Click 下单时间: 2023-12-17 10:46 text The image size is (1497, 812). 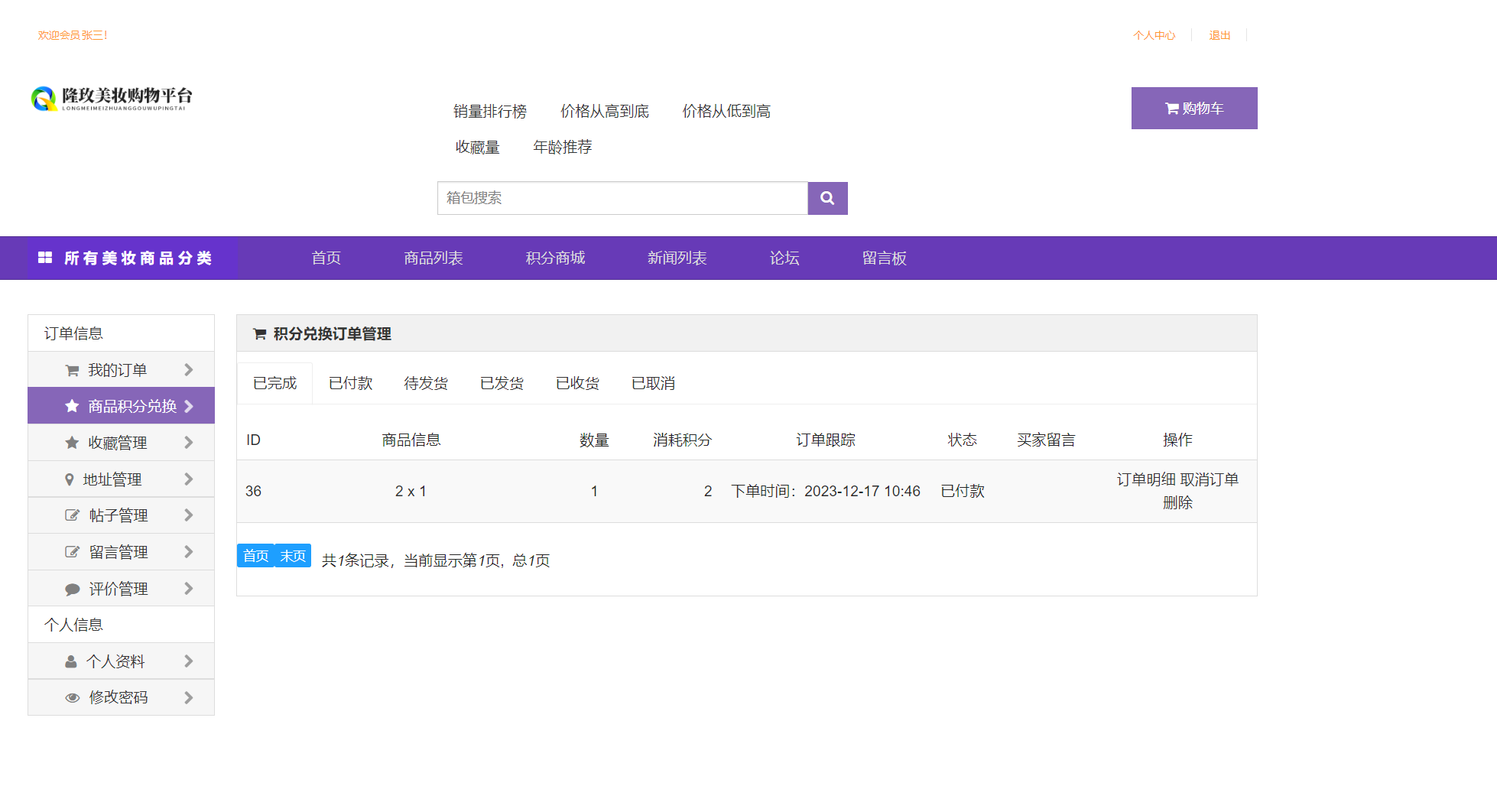[x=826, y=492]
